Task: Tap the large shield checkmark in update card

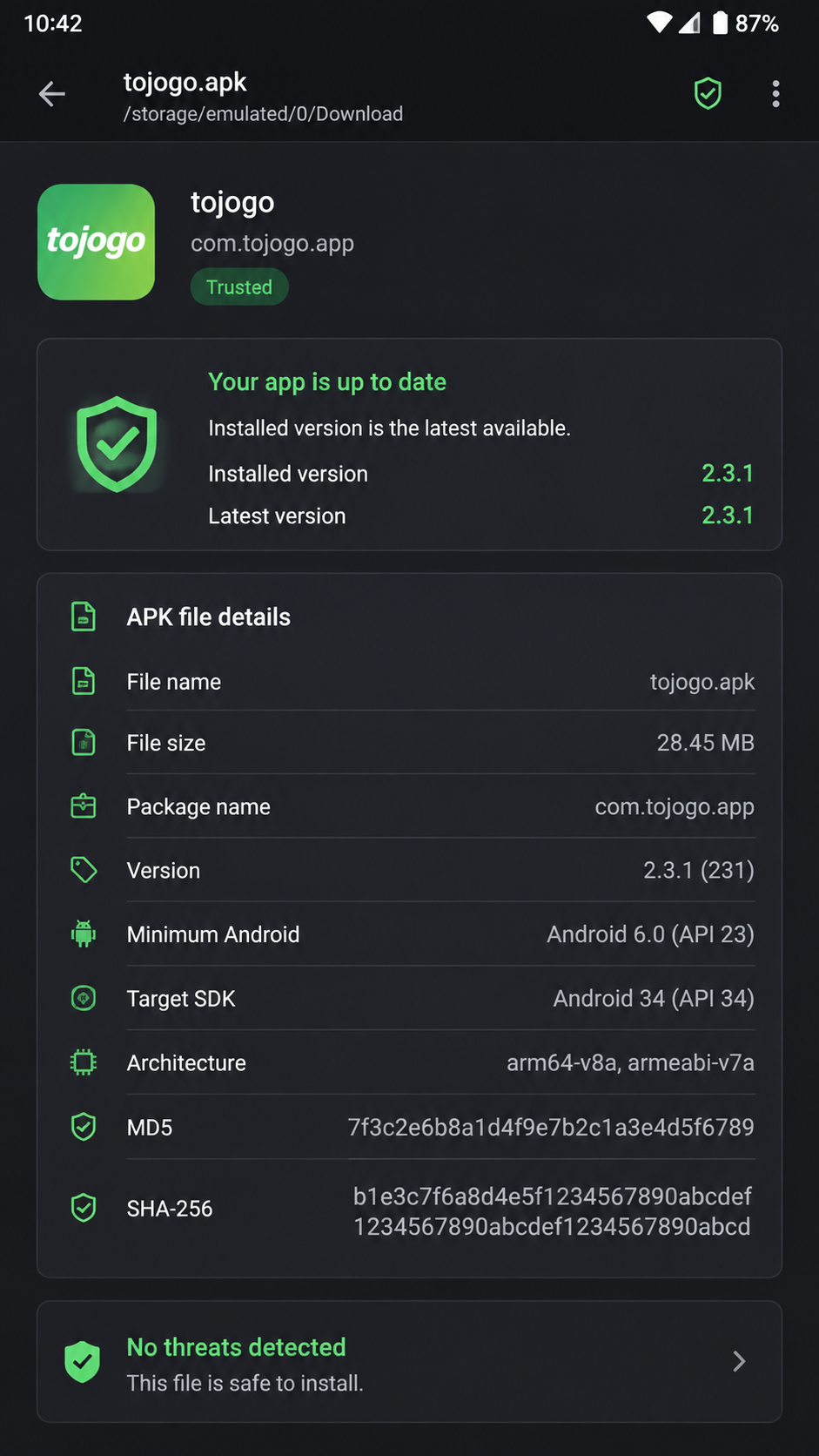Action: click(x=117, y=444)
